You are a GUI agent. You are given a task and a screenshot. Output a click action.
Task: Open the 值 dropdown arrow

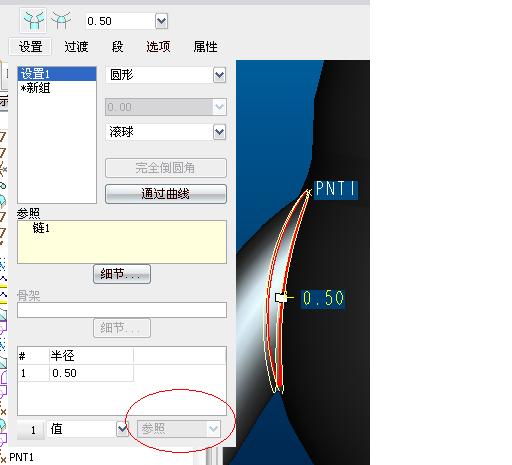point(122,429)
